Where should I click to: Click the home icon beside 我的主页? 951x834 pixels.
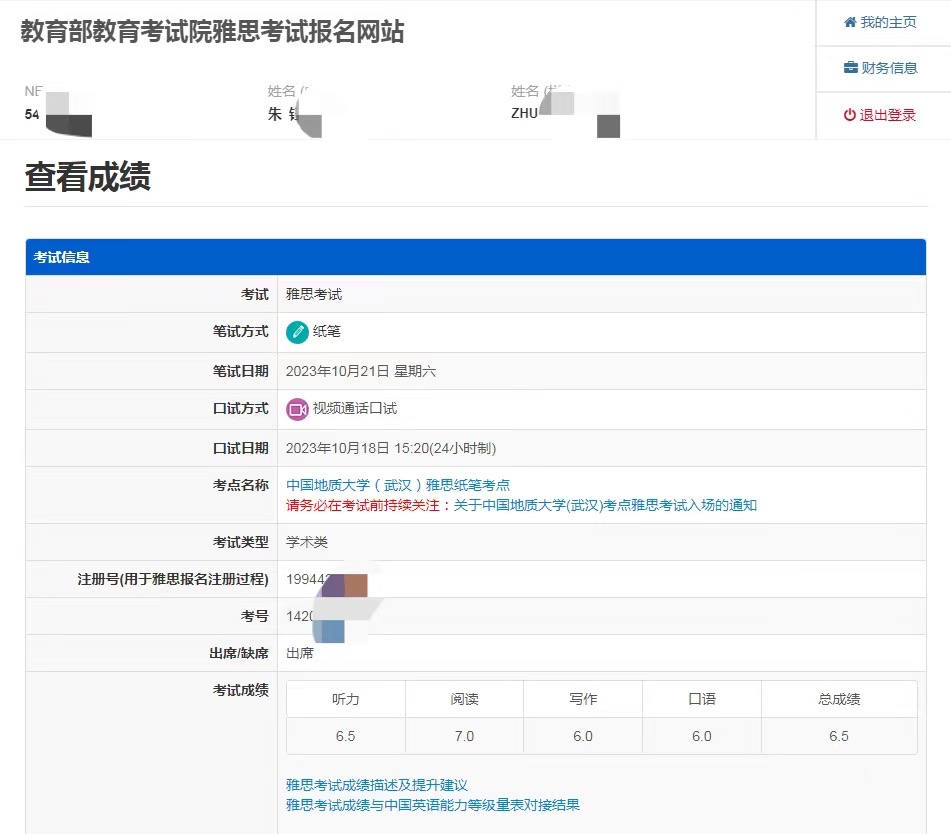(x=850, y=22)
